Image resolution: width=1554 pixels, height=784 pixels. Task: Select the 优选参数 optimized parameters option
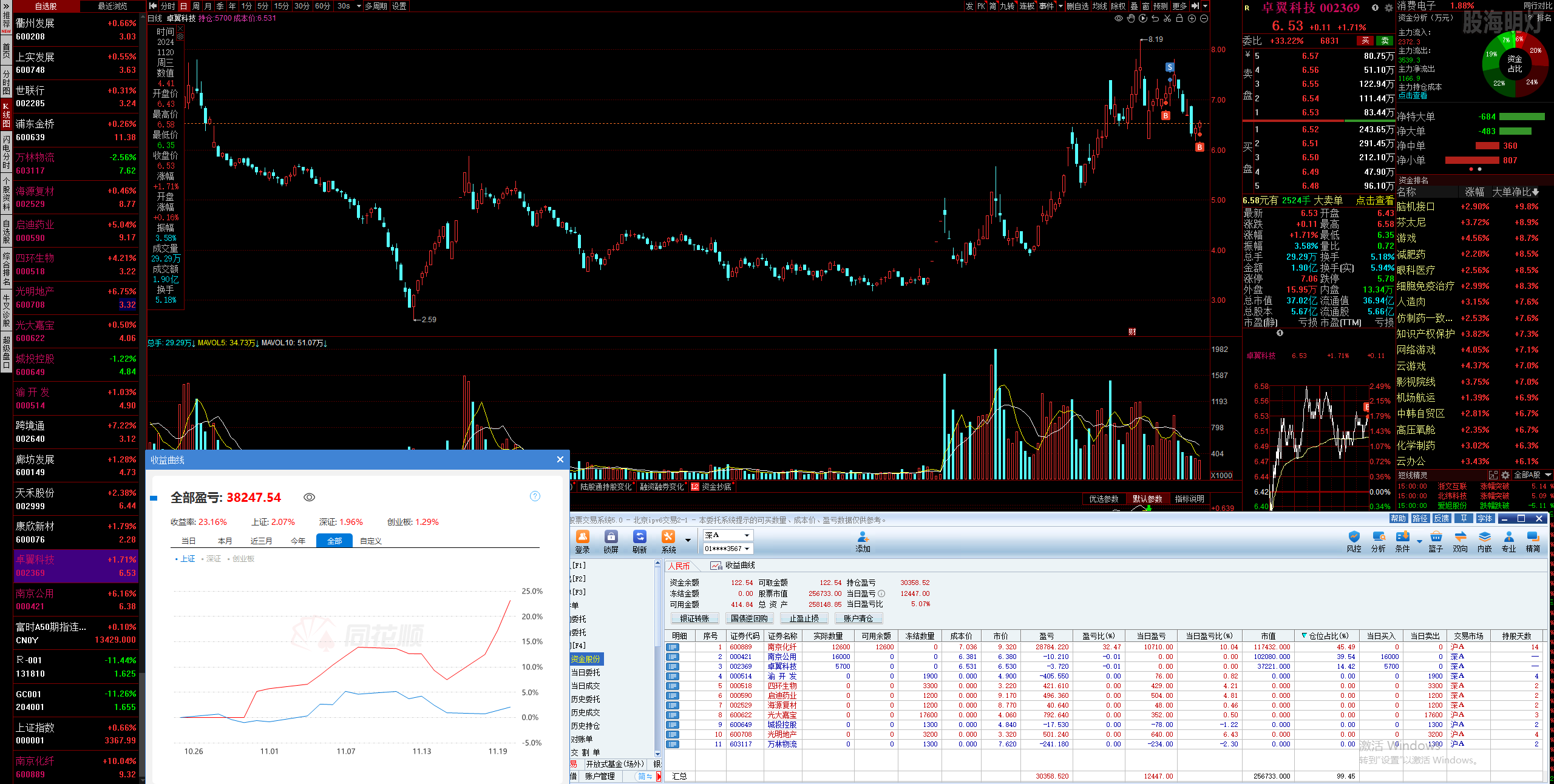pos(1103,499)
